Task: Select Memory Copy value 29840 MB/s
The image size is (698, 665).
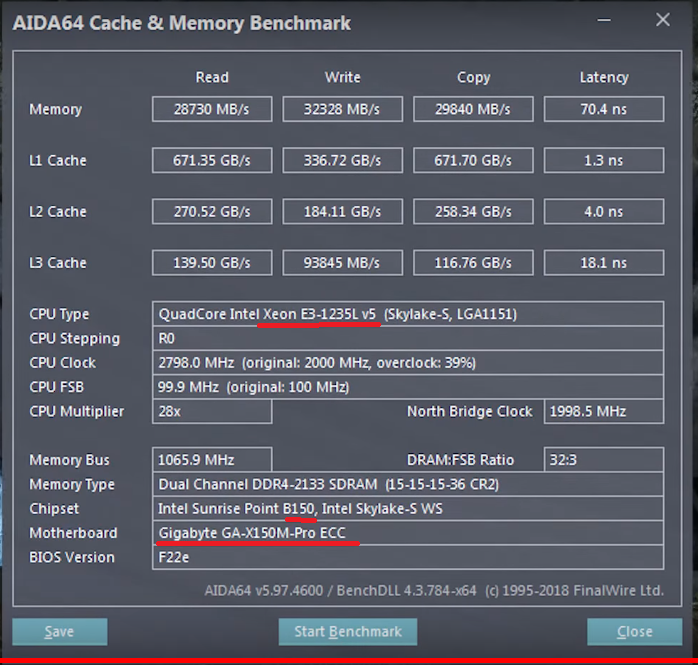Action: (x=473, y=109)
